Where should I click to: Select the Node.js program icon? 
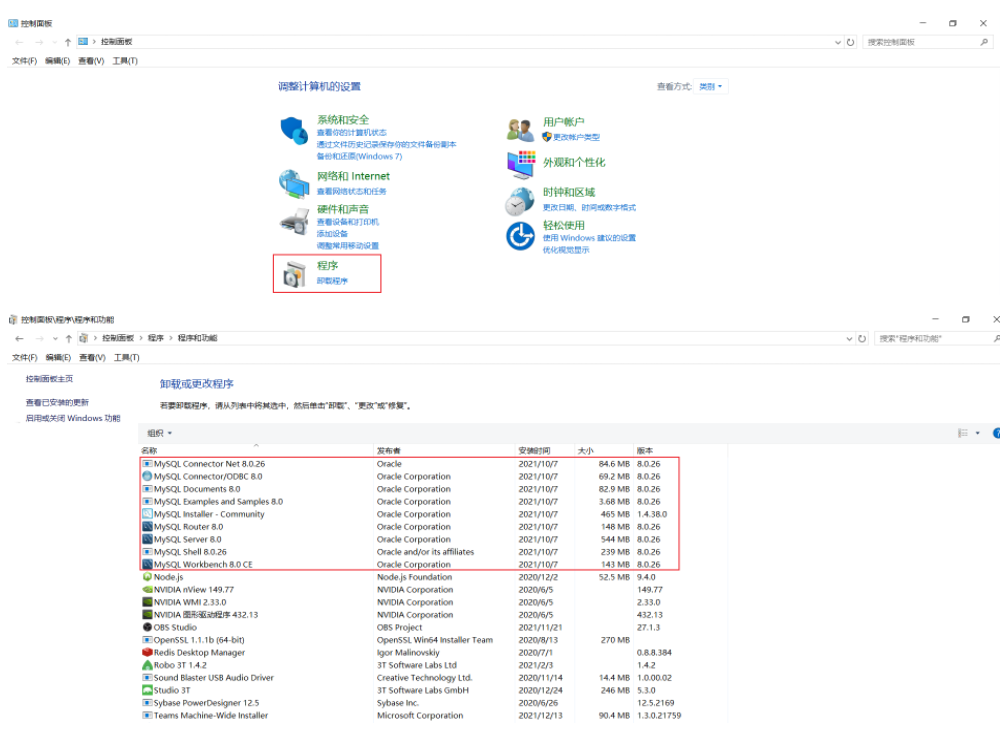coord(147,577)
